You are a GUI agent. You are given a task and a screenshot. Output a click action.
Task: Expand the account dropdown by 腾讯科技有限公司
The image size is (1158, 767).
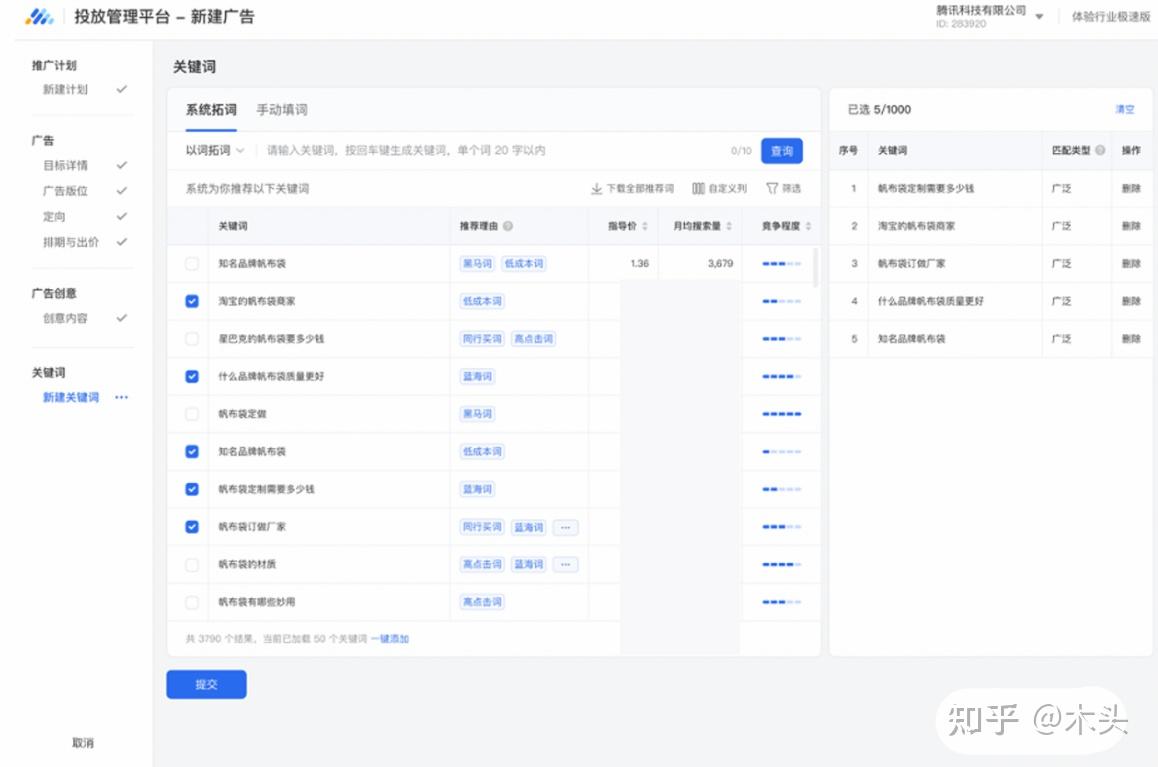[1039, 17]
